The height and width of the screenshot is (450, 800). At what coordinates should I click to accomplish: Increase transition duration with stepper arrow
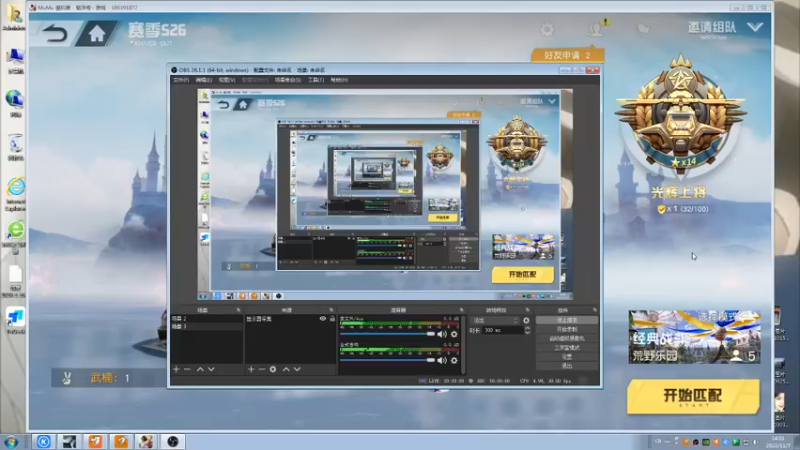pyautogui.click(x=527, y=329)
